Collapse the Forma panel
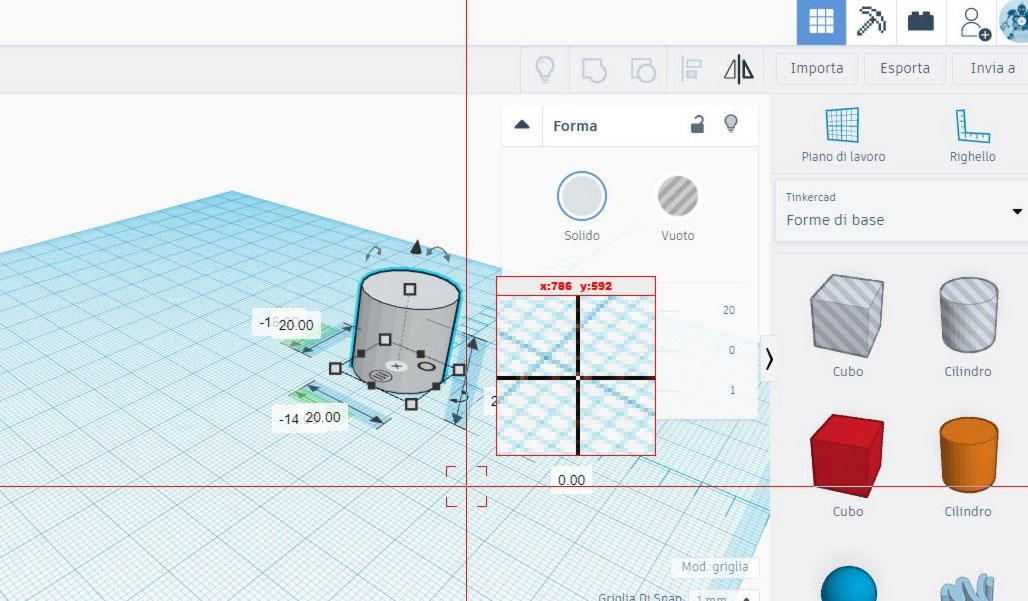This screenshot has height=601, width=1028. 521,125
